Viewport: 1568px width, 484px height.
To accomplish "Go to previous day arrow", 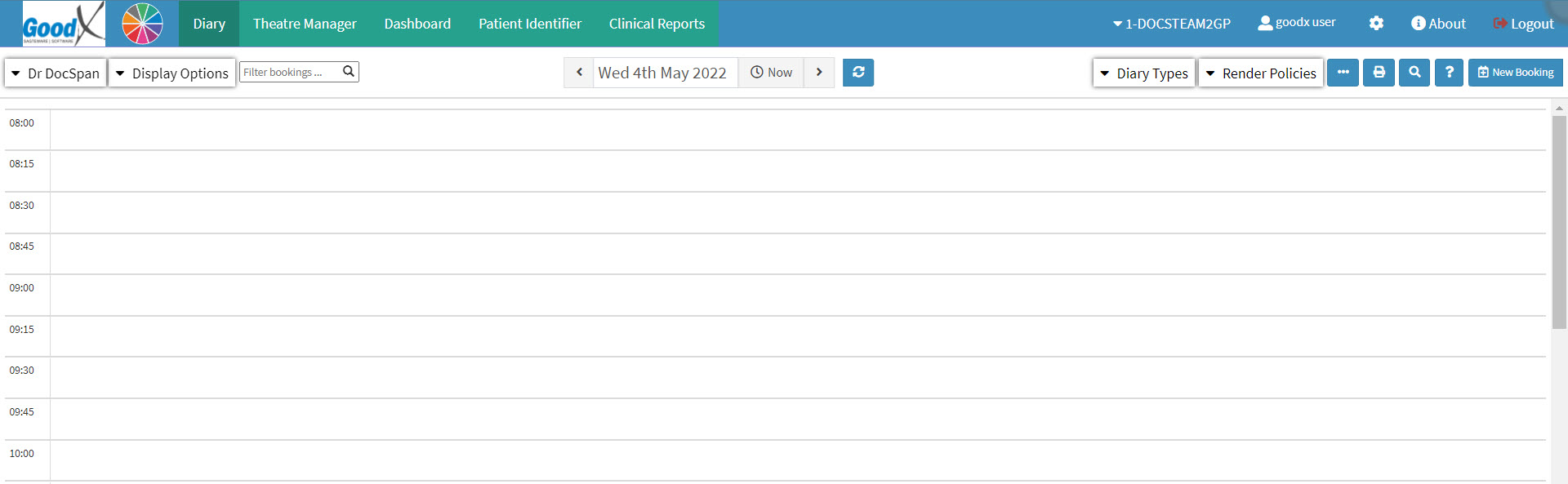I will point(579,73).
